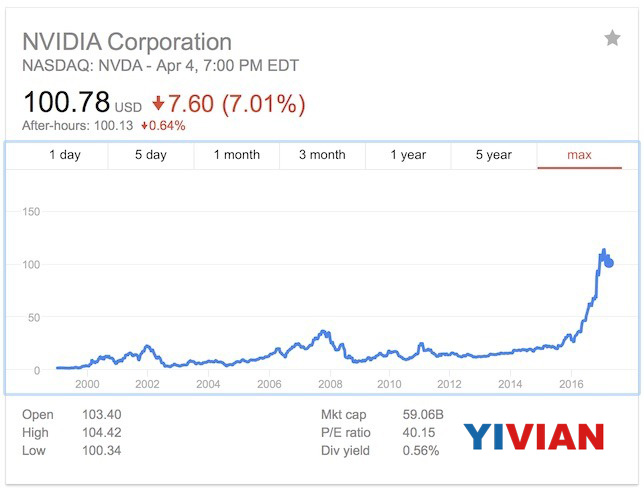The height and width of the screenshot is (490, 644).
Task: Choose the 1 year tab
Action: [408, 155]
